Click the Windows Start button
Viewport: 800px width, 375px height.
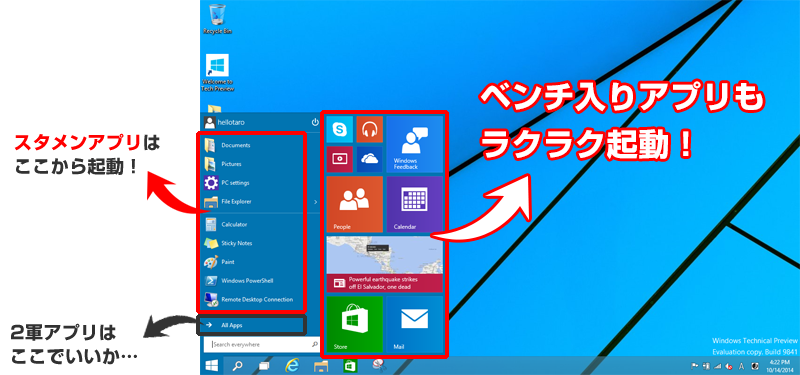click(212, 365)
